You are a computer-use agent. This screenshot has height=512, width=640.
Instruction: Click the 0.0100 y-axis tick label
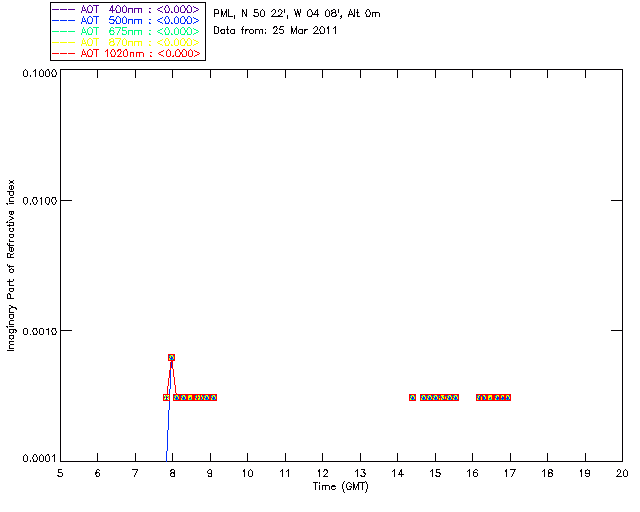point(40,201)
